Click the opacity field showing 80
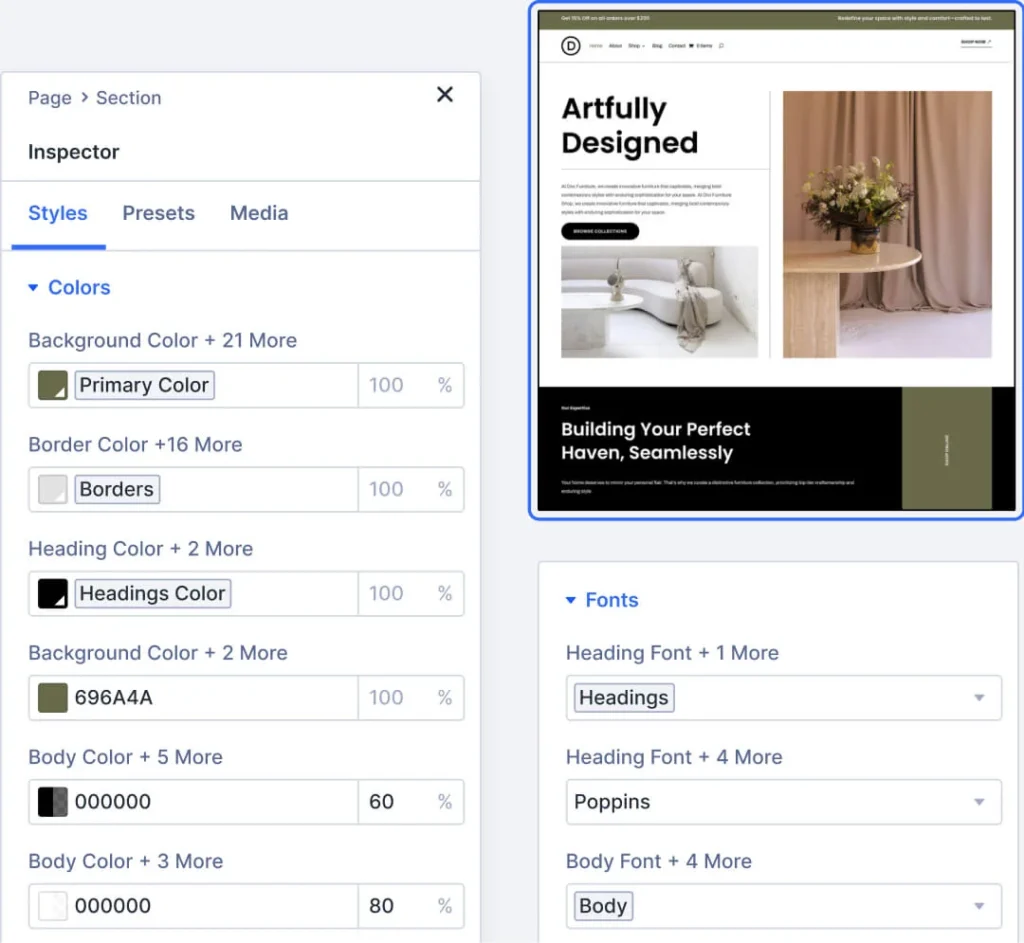This screenshot has height=943, width=1024. click(393, 906)
